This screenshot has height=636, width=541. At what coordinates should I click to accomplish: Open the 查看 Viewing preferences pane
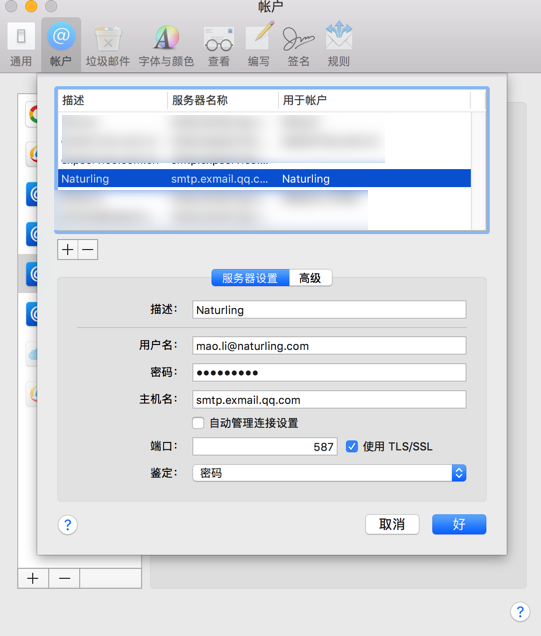(x=219, y=45)
